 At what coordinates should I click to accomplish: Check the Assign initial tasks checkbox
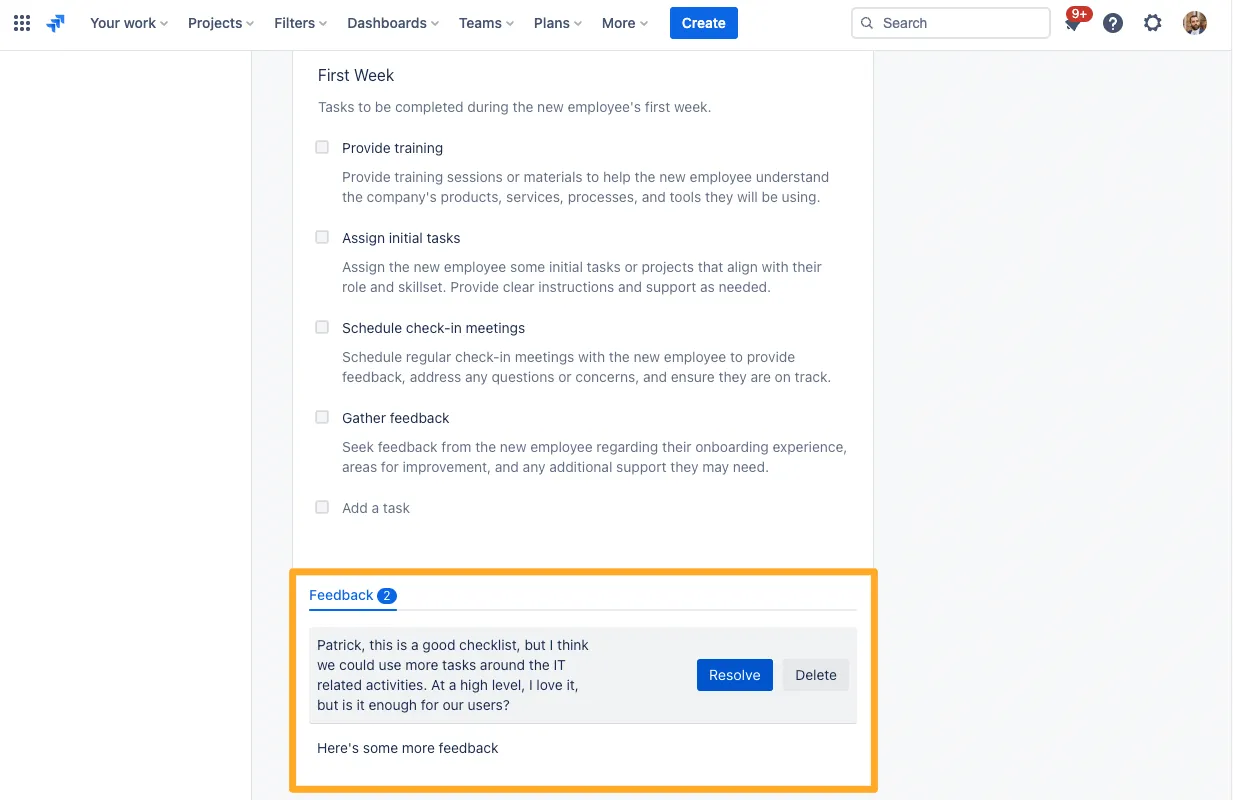click(322, 237)
